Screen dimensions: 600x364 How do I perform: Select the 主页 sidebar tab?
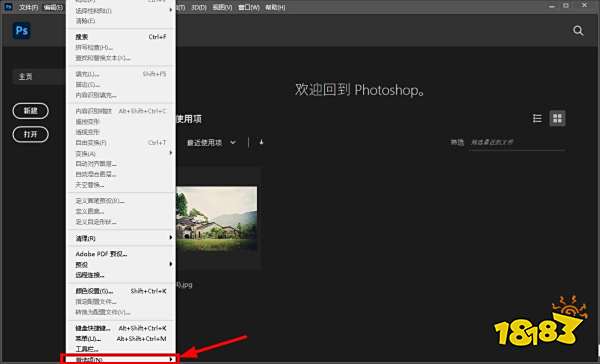pyautogui.click(x=38, y=77)
